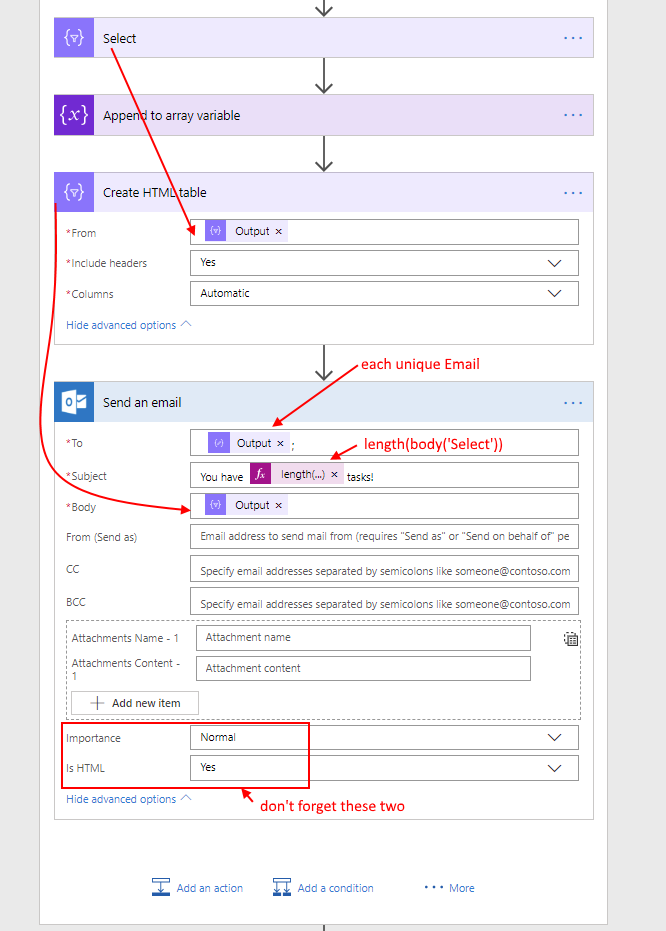
Task: Remove the Output token in From field
Action: [x=279, y=232]
